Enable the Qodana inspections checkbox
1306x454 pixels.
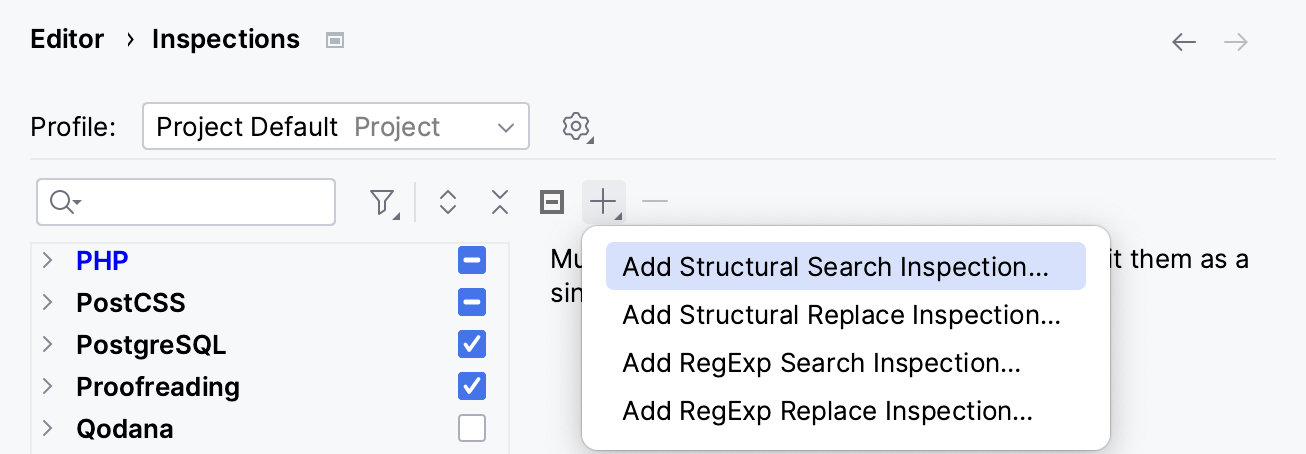click(x=471, y=429)
